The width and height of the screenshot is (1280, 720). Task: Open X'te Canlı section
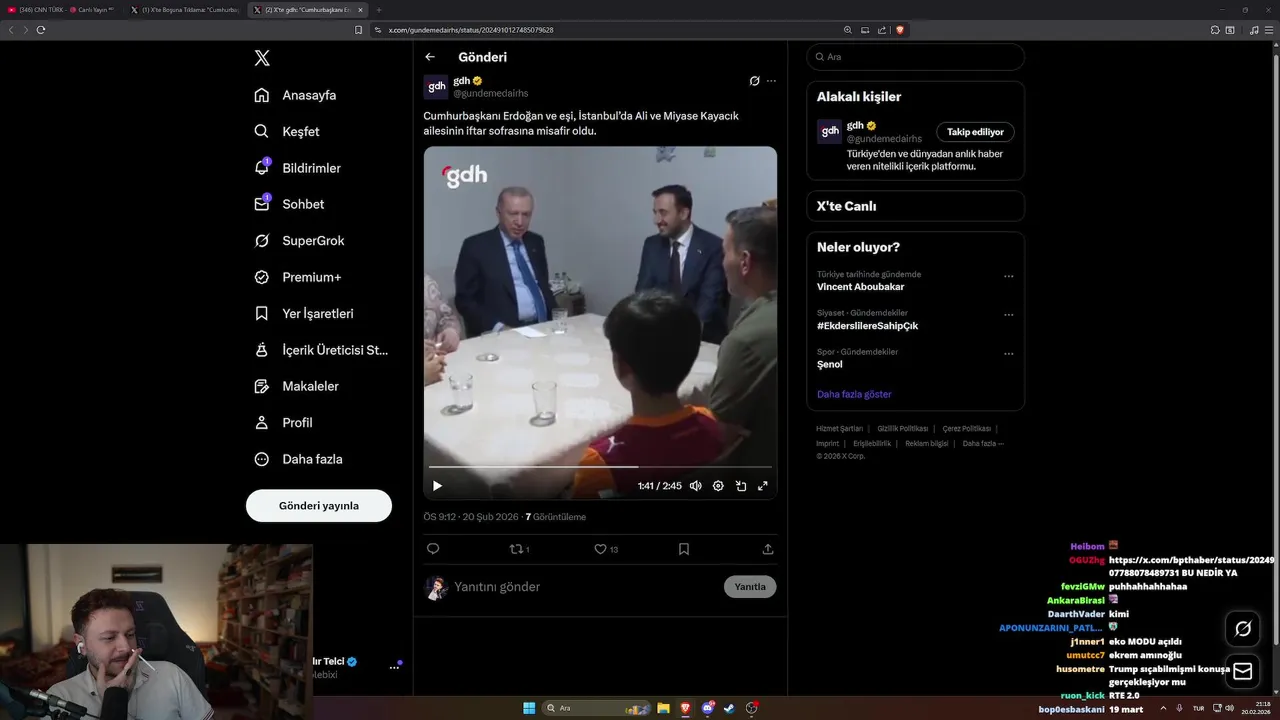pyautogui.click(x=915, y=206)
